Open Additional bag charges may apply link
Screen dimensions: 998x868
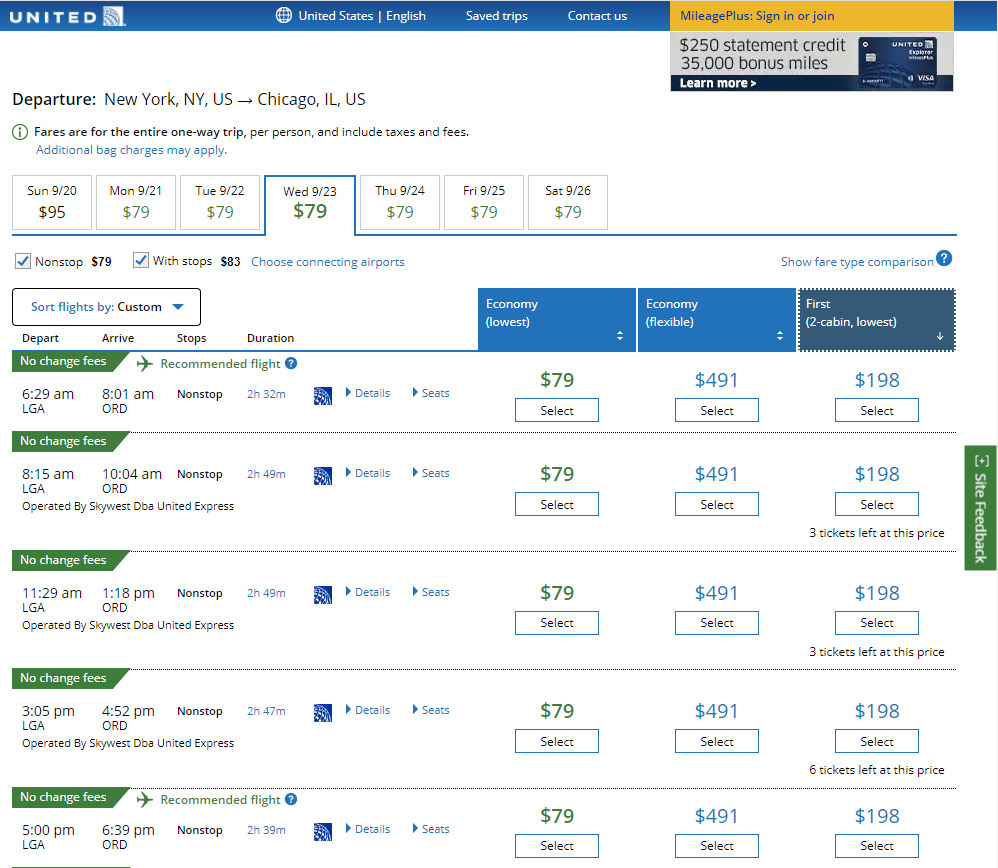131,150
